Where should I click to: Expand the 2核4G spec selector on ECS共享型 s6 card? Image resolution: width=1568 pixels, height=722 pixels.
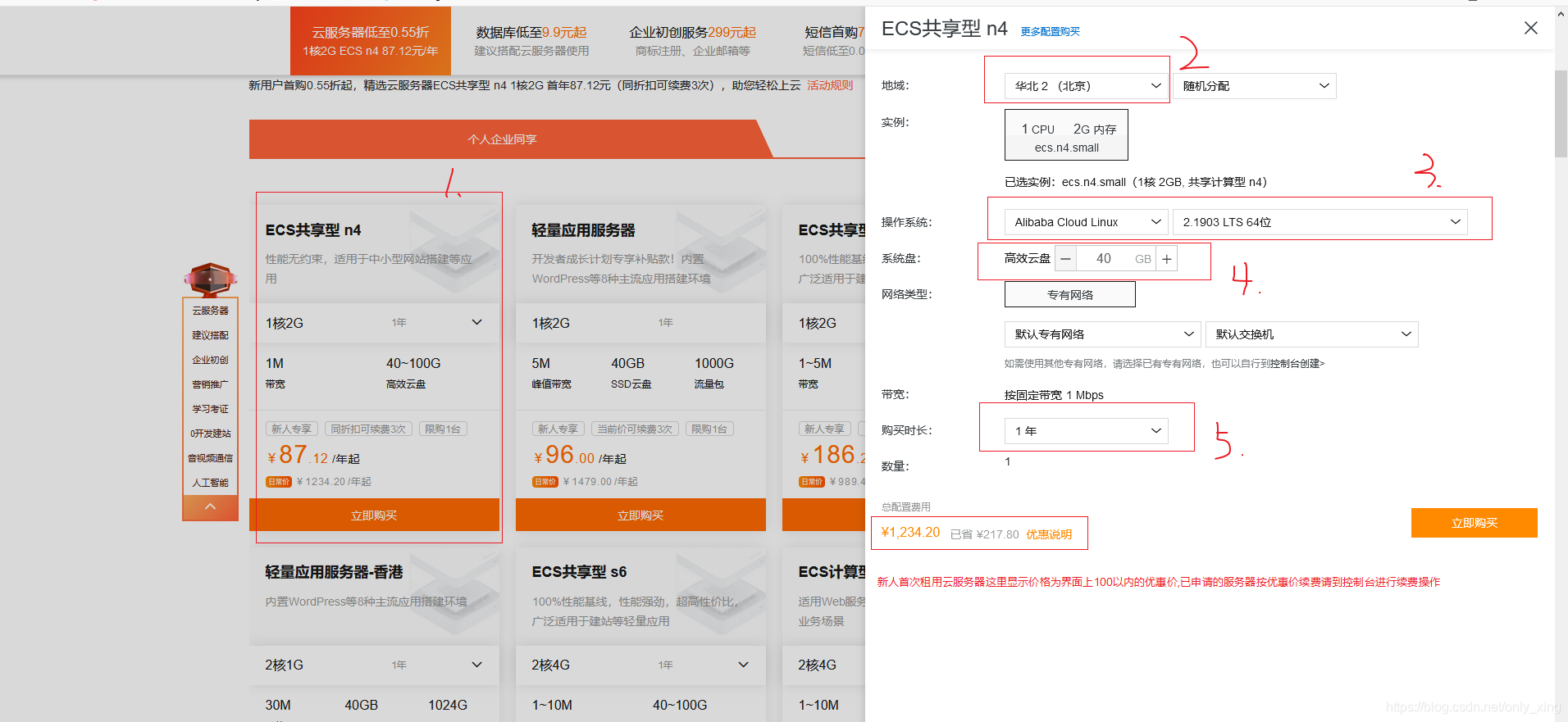coord(640,665)
